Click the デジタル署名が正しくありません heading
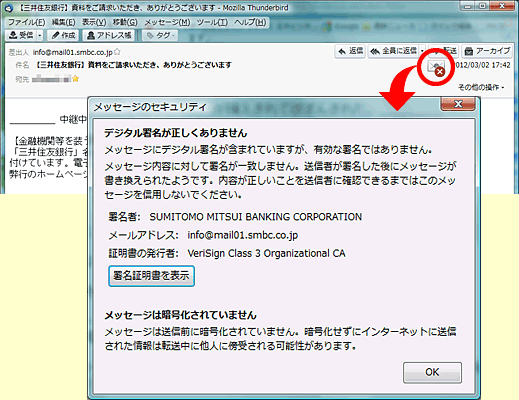This screenshot has height=400, width=519. coord(176,133)
